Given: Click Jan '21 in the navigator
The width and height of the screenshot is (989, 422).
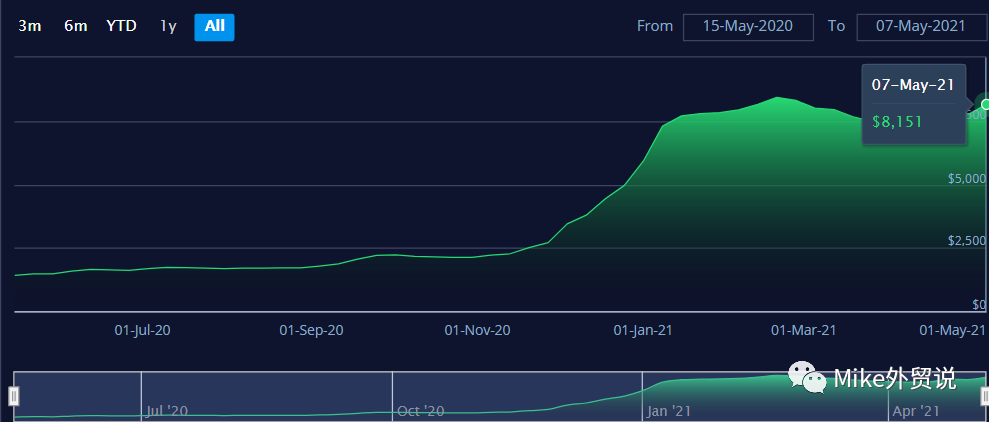Looking at the screenshot, I should click(669, 411).
